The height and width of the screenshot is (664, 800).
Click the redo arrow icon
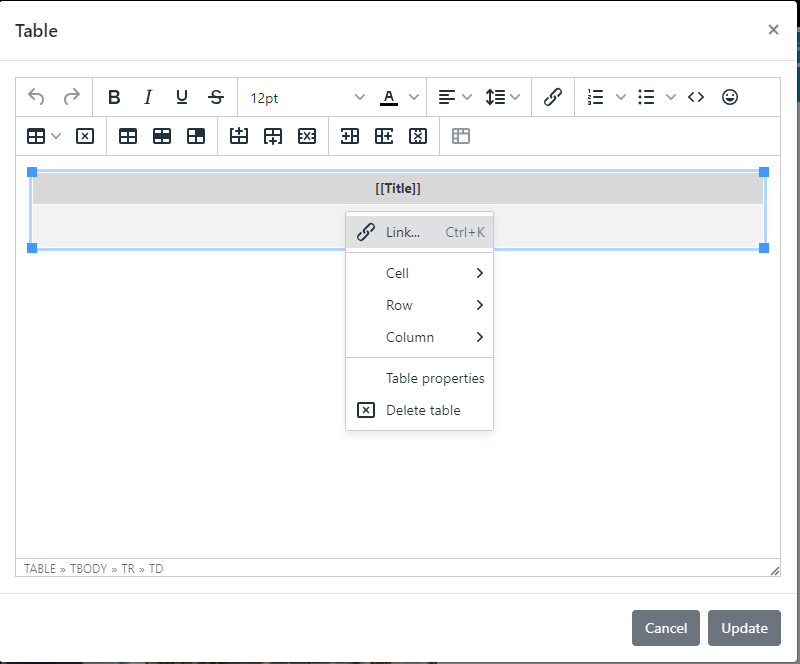[x=71, y=97]
